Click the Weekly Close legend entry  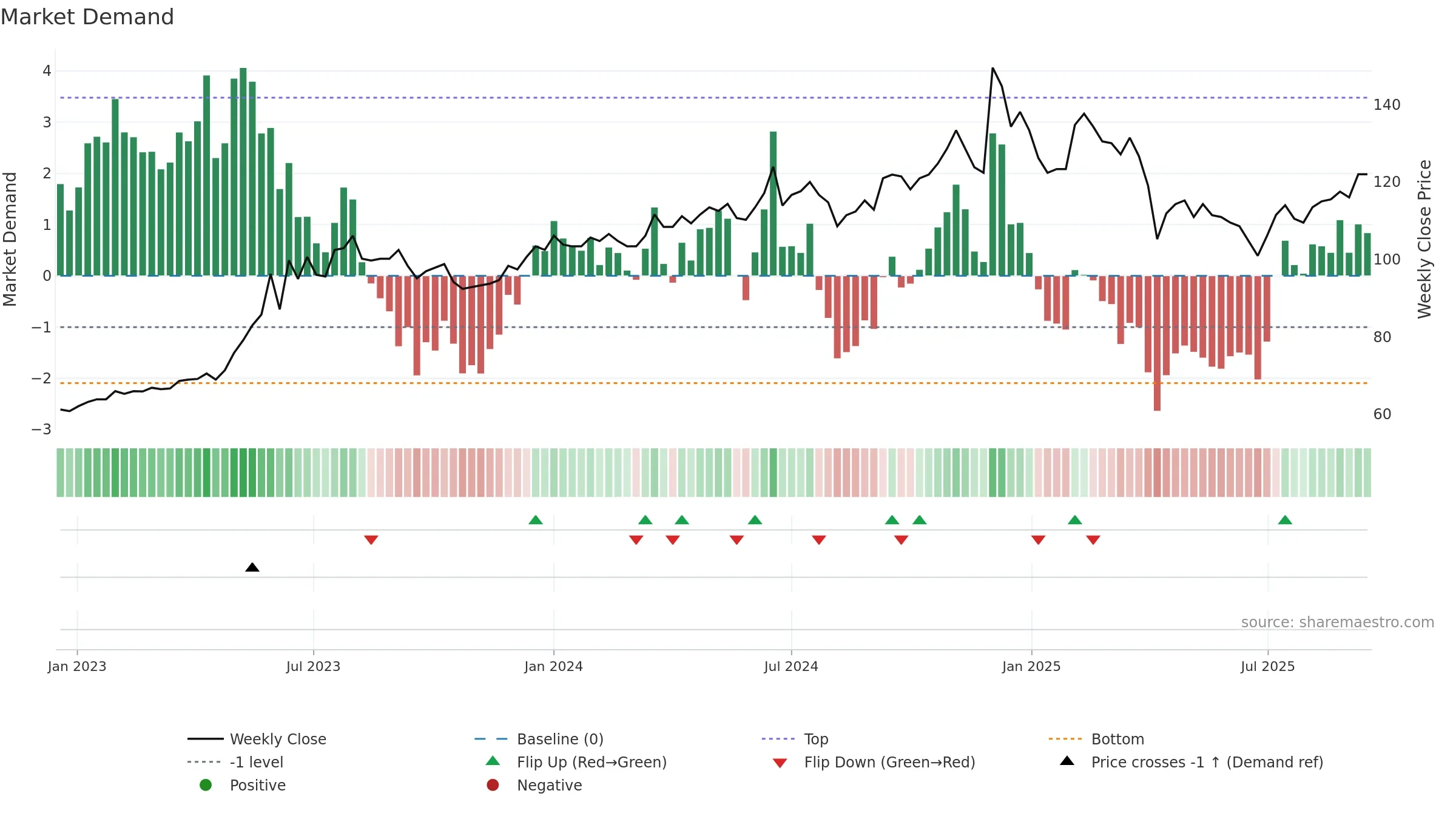257,739
